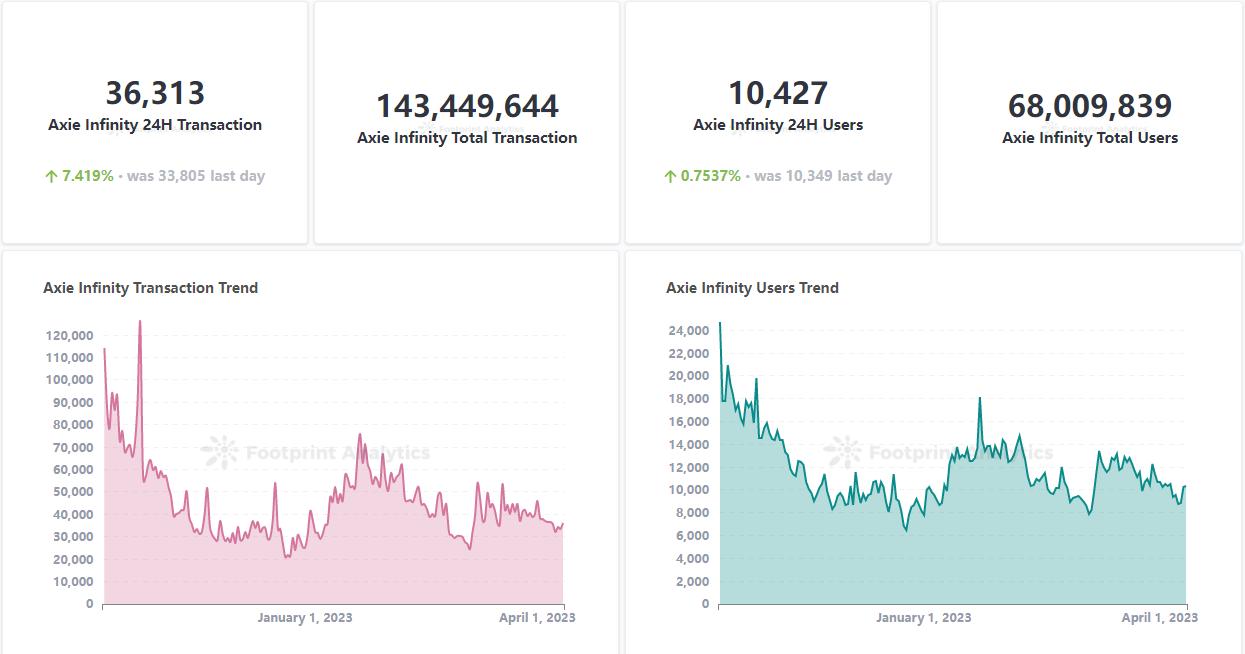Click the 24,000 y-axis label
The height and width of the screenshot is (654, 1245).
pos(687,331)
